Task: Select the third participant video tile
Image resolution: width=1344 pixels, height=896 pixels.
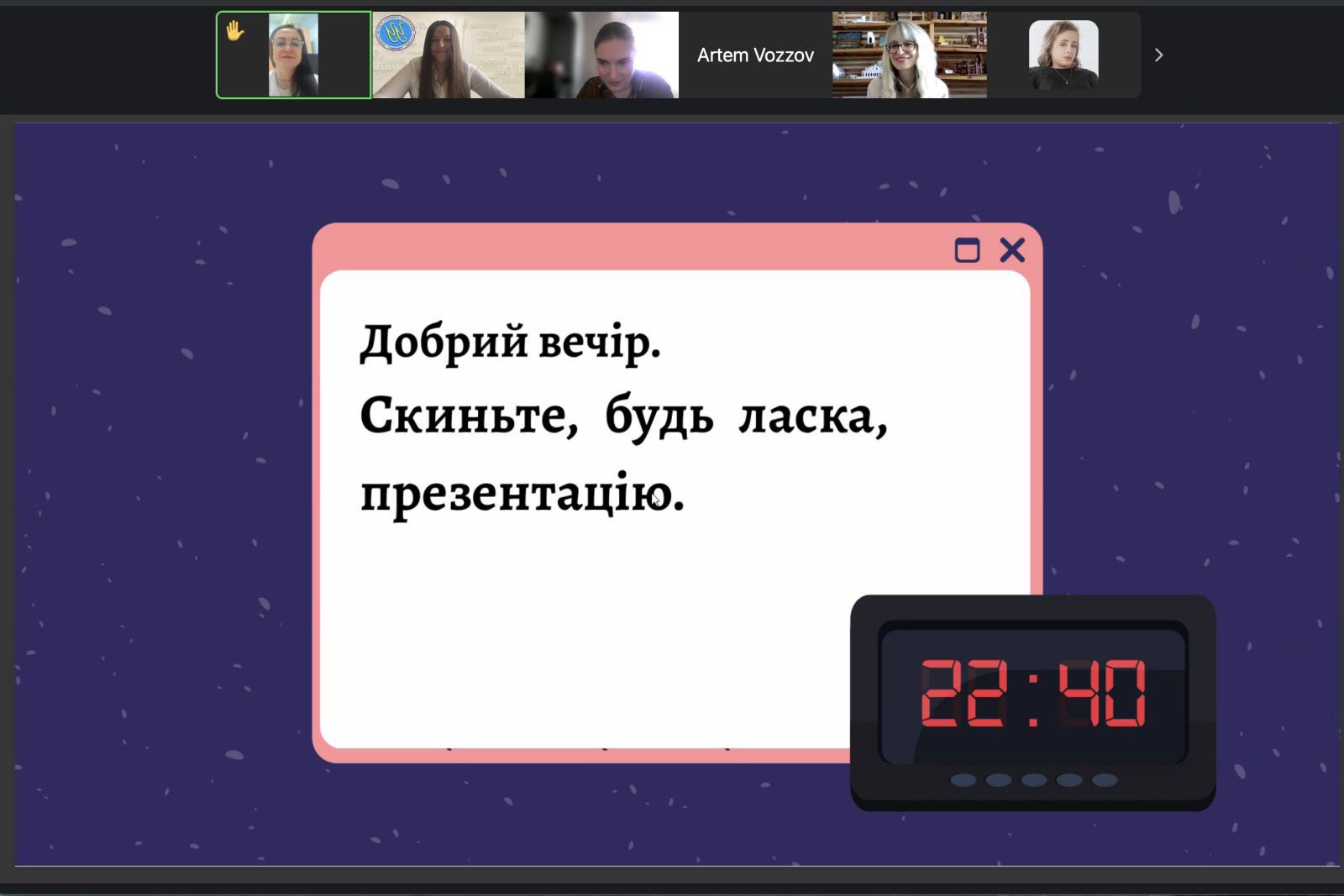Action: (x=601, y=55)
